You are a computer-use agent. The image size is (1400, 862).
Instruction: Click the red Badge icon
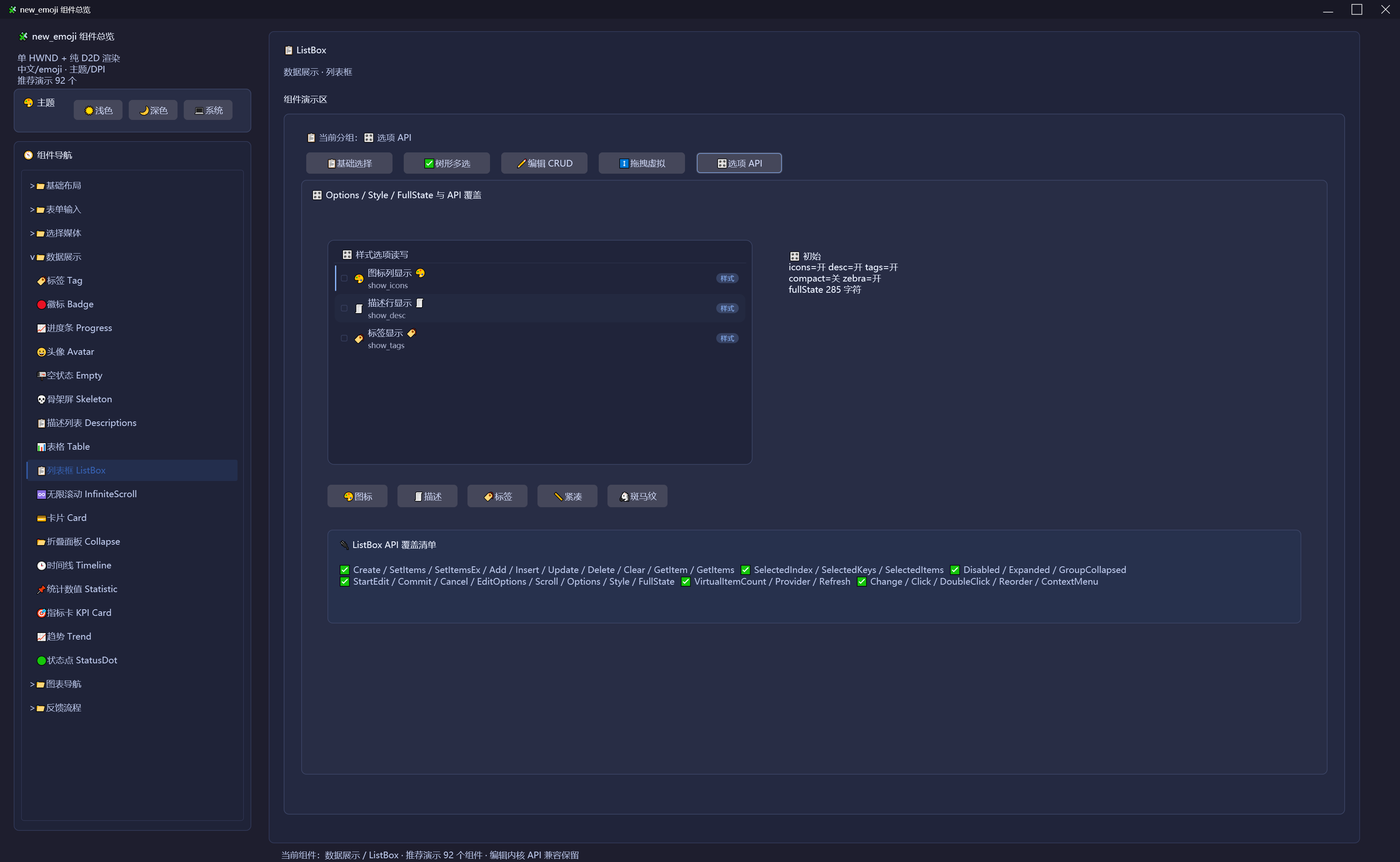point(41,304)
